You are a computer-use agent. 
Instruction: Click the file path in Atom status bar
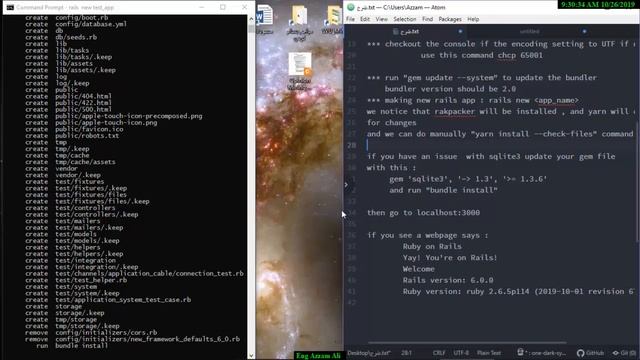[369, 353]
